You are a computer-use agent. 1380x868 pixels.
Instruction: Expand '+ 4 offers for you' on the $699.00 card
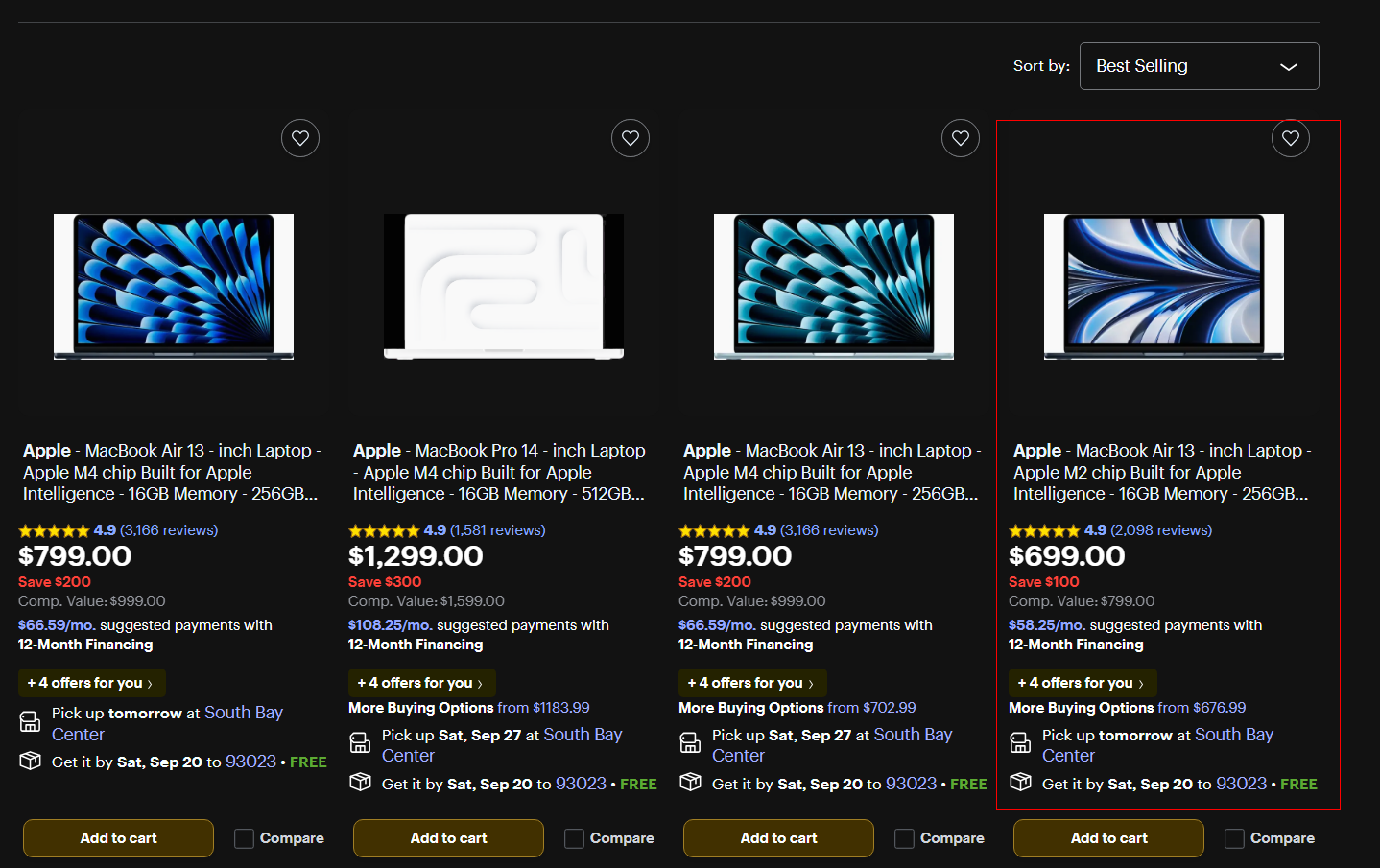[x=1082, y=683]
